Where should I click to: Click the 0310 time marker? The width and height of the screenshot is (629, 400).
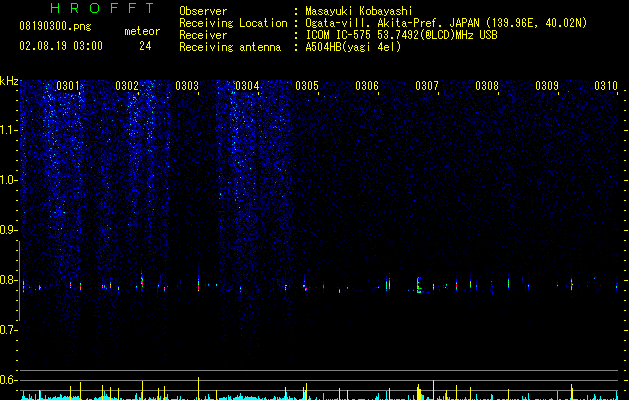(x=606, y=86)
